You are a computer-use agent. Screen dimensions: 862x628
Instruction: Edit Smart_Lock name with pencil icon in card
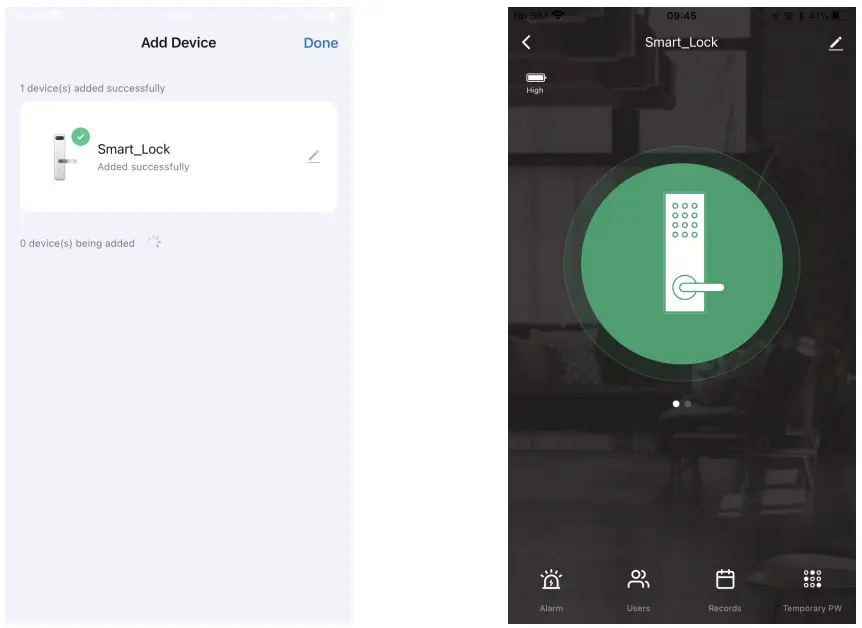tap(313, 157)
